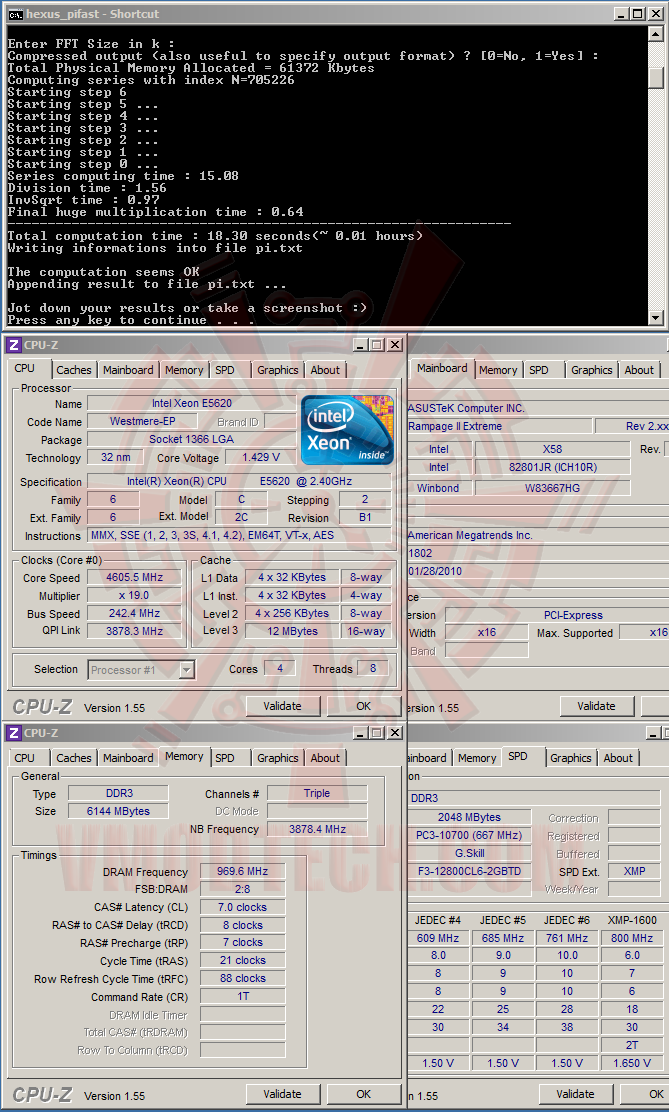Click OK button in CPU window
669x1112 pixels.
tap(363, 706)
